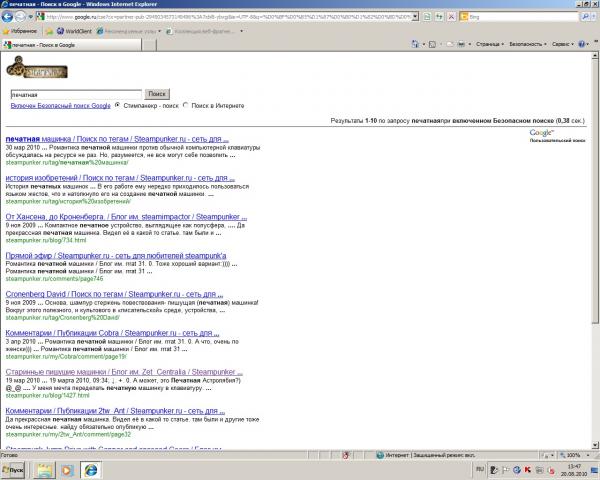This screenshot has height=480, width=600.
Task: Go back with the browser Back arrow
Action: 7,17
